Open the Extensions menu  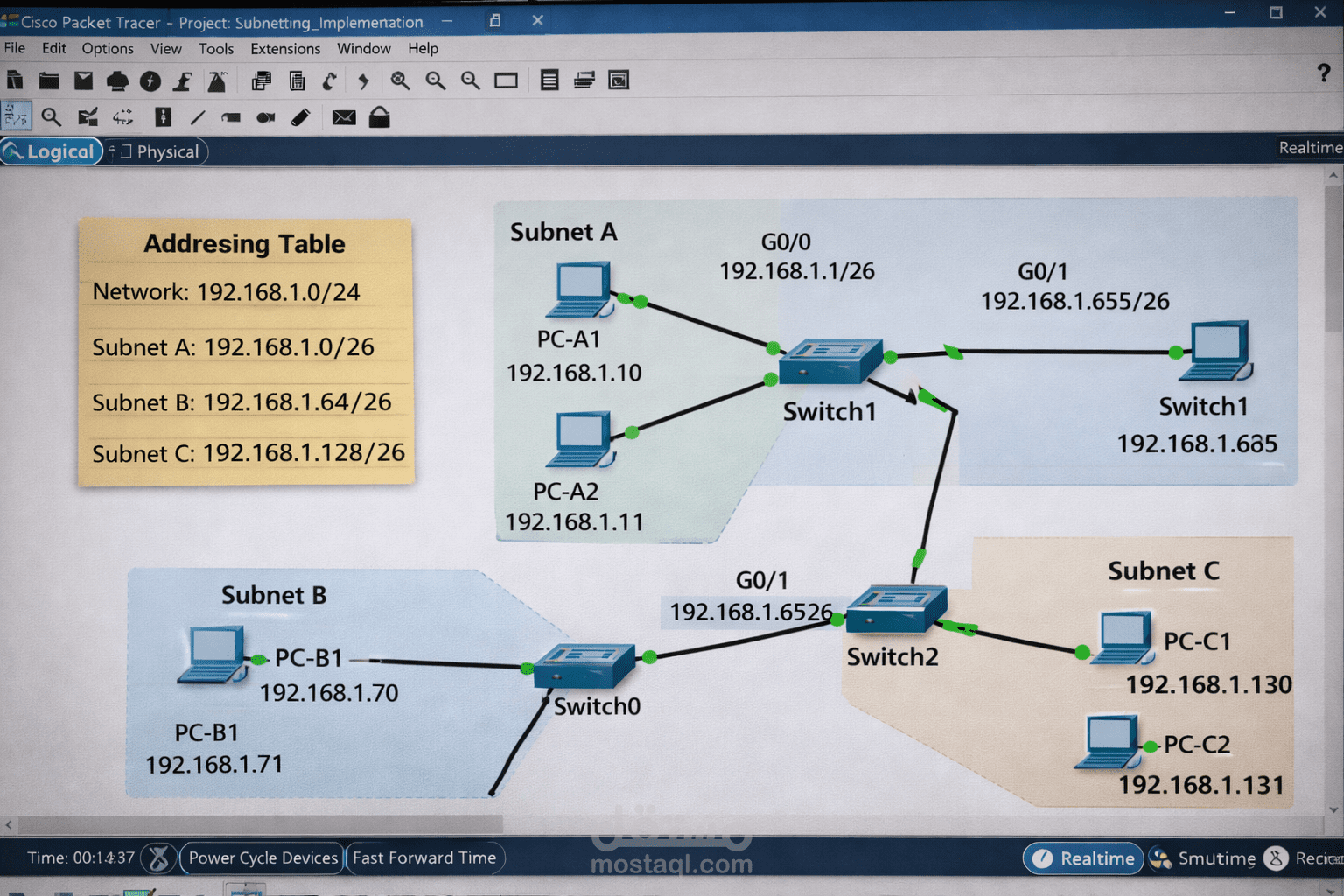click(285, 48)
